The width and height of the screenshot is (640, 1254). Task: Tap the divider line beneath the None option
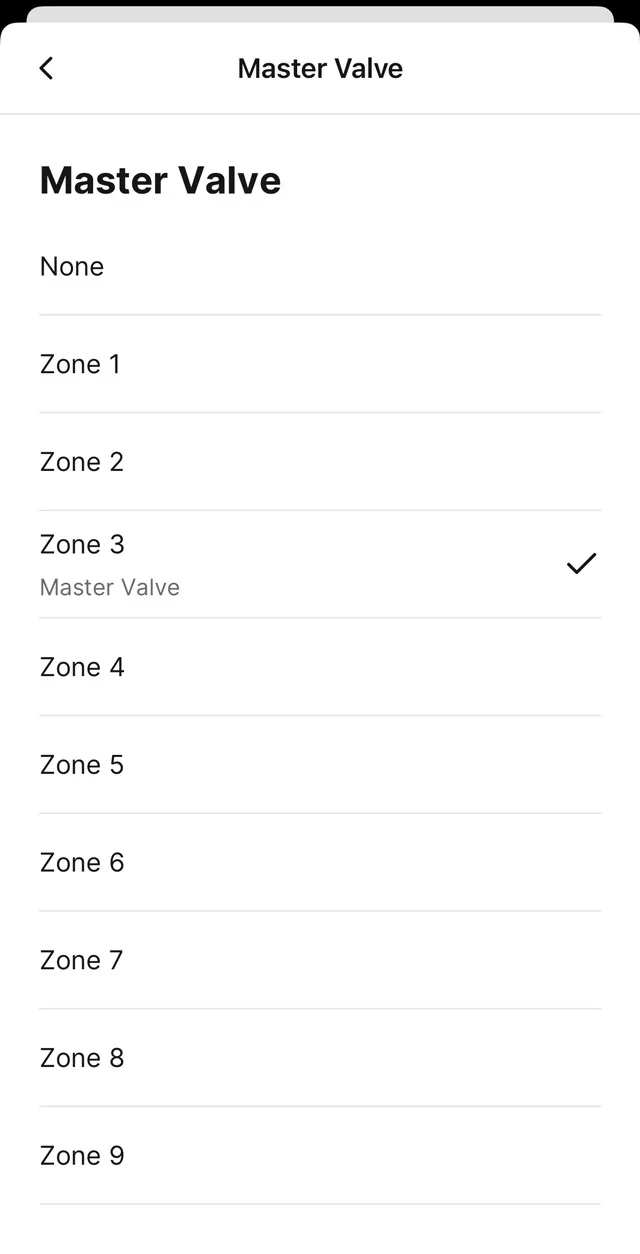(x=320, y=315)
